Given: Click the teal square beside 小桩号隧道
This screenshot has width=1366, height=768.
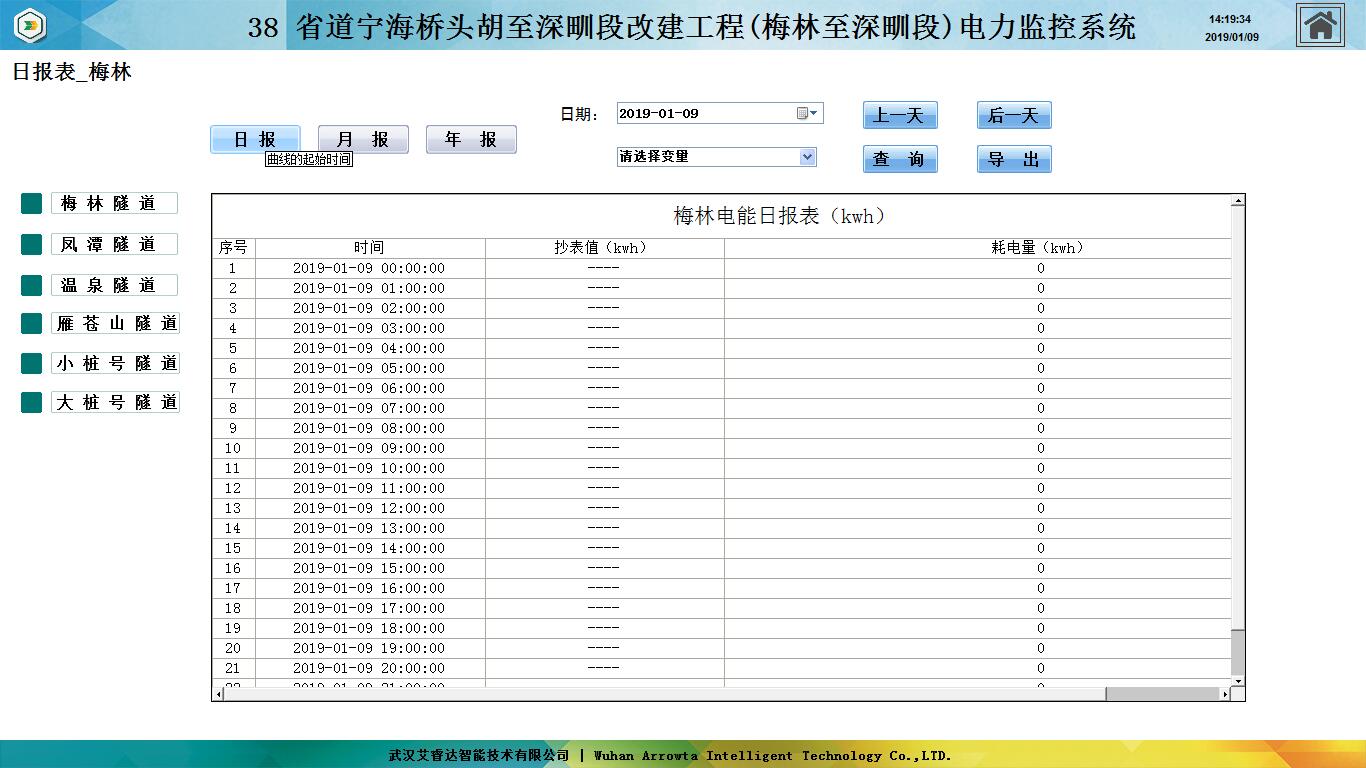Looking at the screenshot, I should point(31,363).
